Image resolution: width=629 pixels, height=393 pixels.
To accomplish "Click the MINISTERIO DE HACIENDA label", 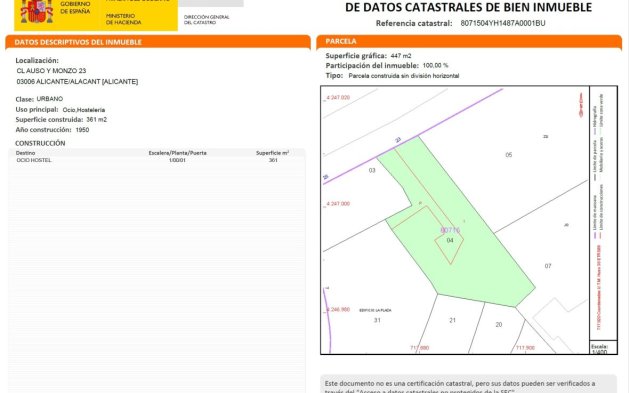I will [124, 19].
